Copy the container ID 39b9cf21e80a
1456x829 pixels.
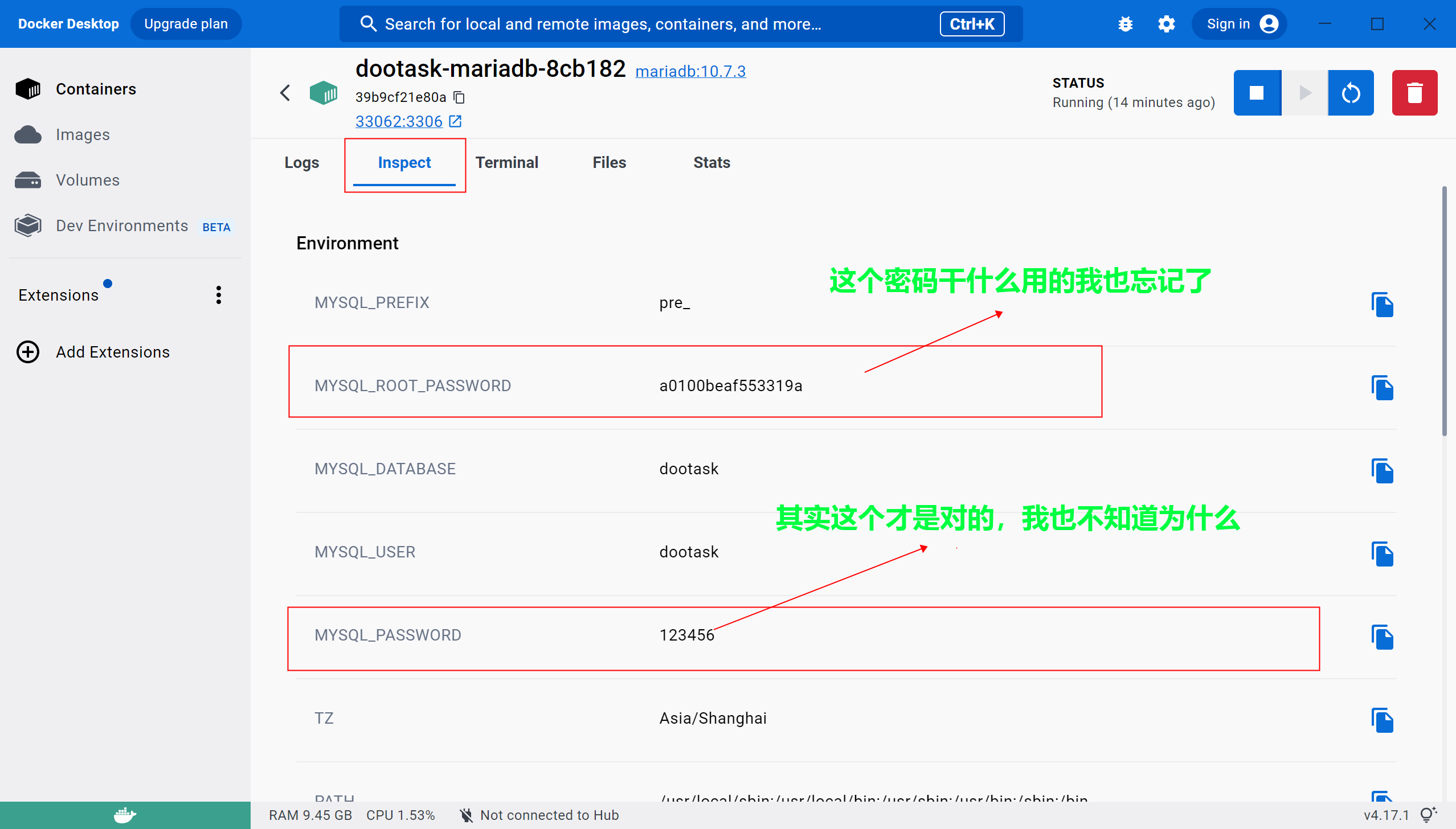point(459,97)
